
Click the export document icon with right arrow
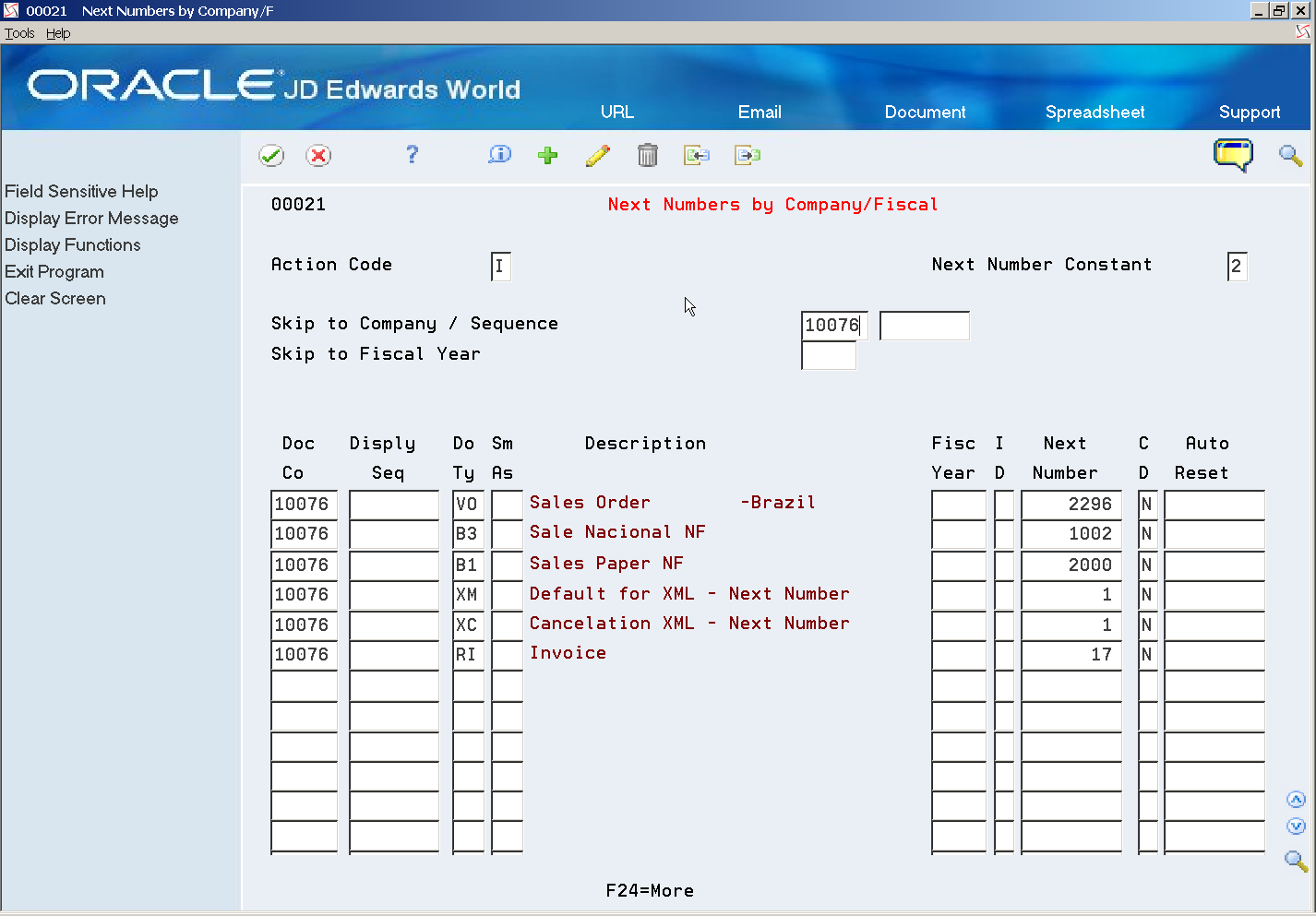pos(748,155)
